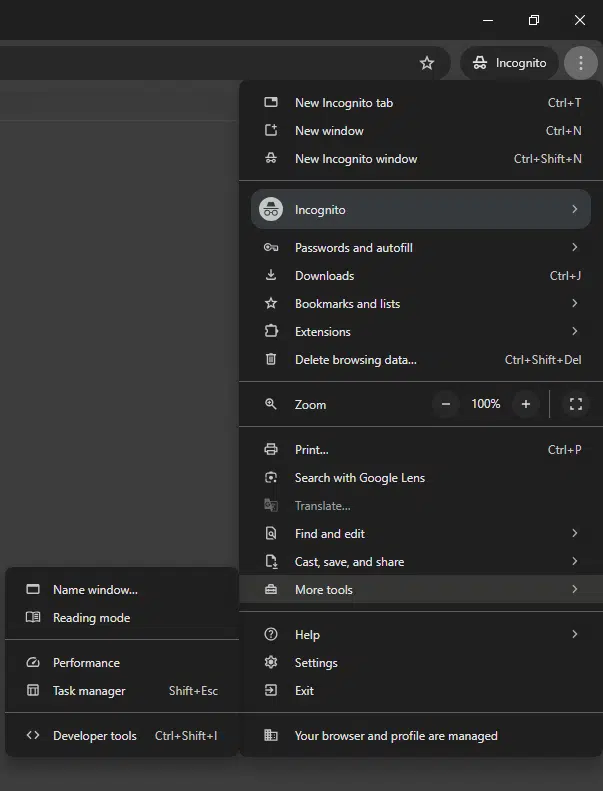Open a New Incognito tab
The image size is (603, 791).
click(343, 103)
